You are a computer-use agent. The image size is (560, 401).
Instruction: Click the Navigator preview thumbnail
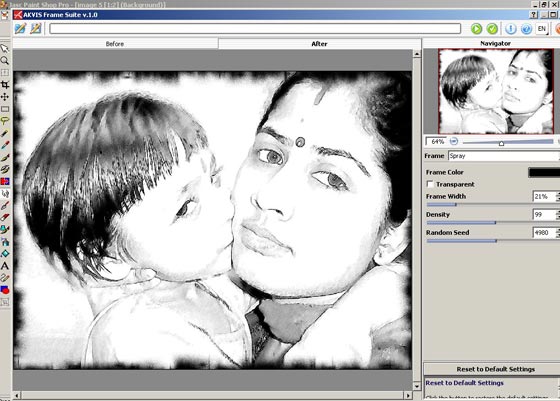(496, 91)
